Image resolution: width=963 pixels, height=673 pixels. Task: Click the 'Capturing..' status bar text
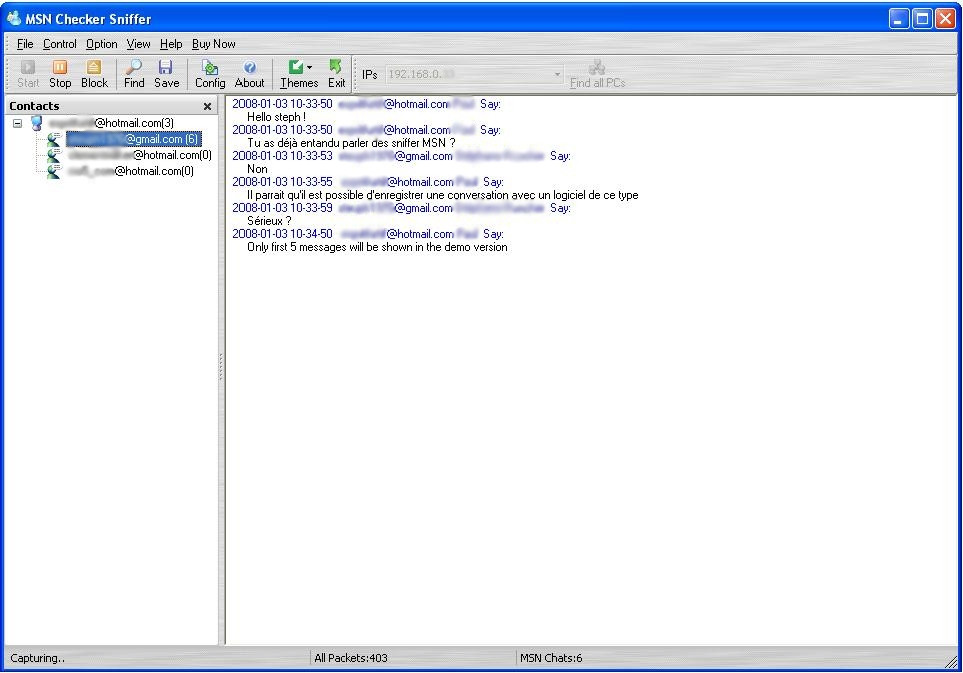tap(37, 658)
